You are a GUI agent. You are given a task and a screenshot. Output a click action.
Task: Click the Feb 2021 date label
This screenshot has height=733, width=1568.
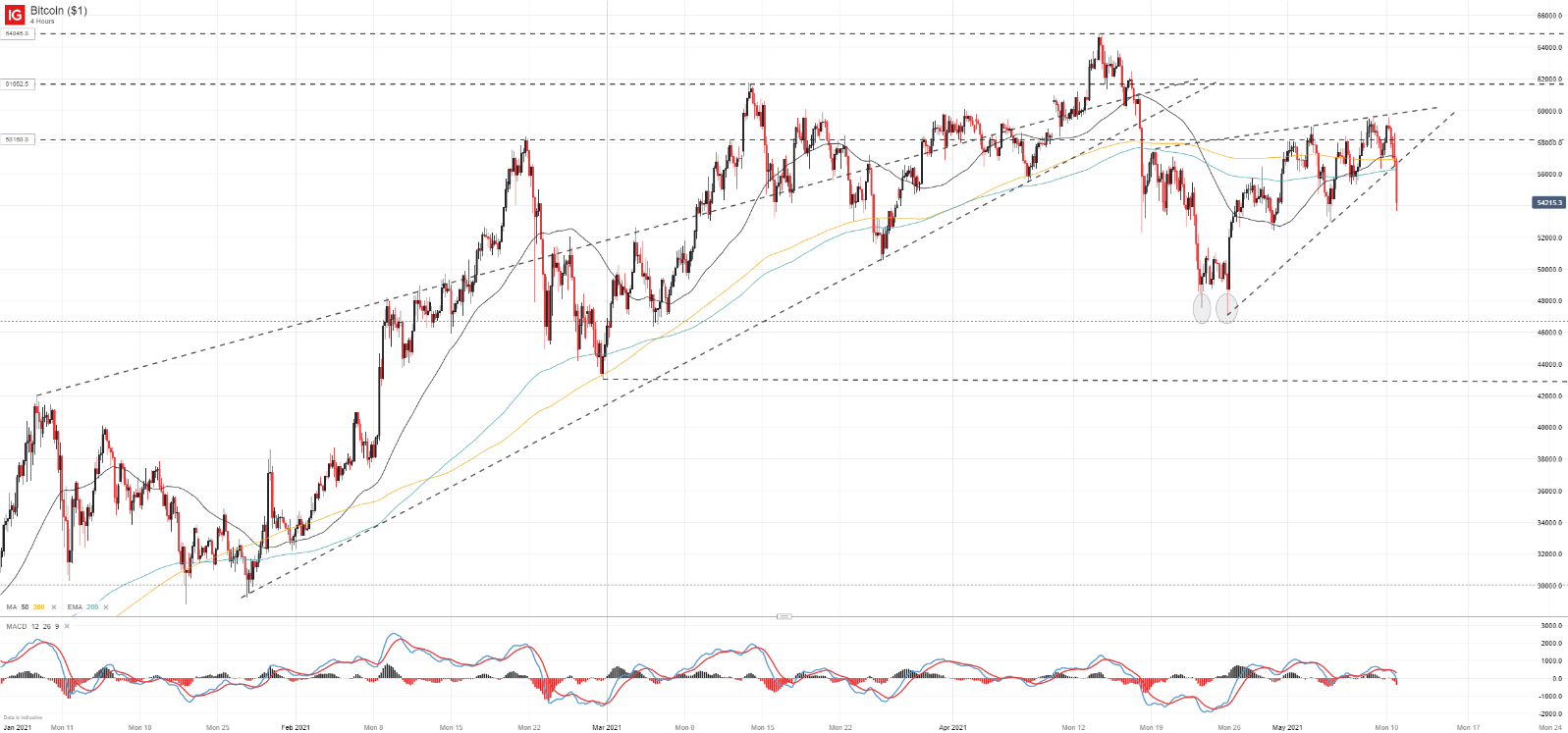(296, 727)
